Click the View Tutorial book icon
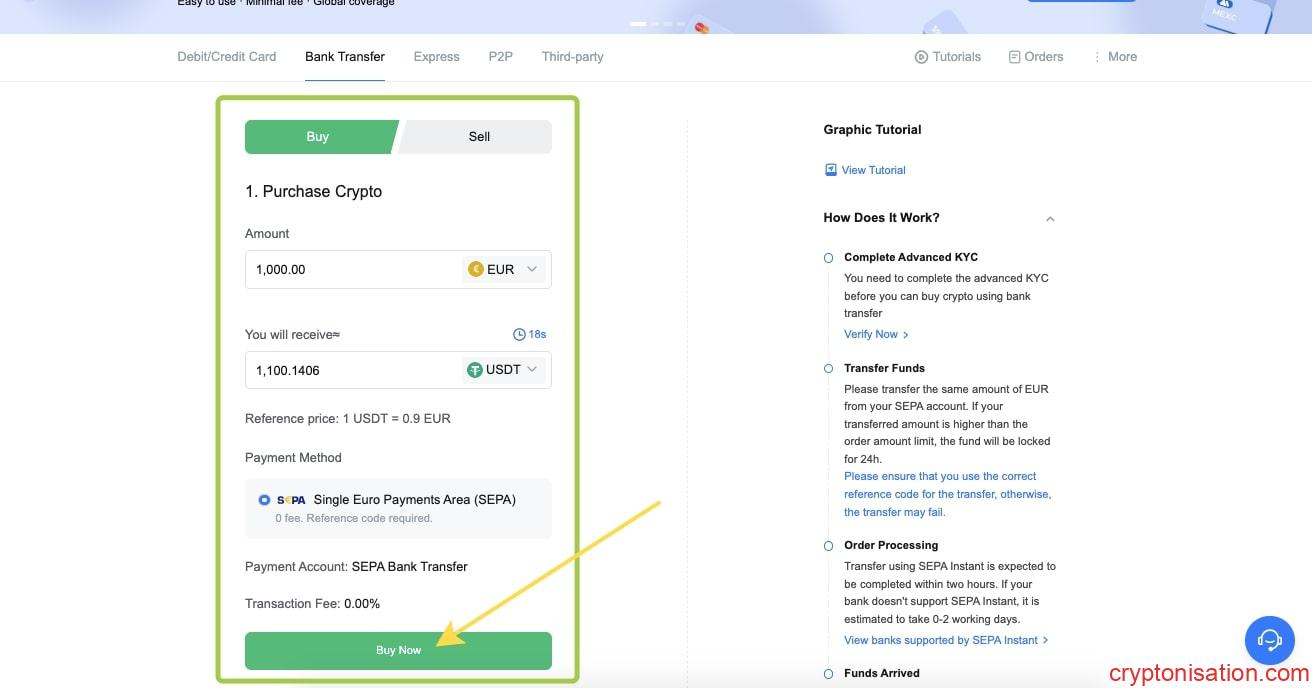Viewport: 1312px width, 688px height. (x=830, y=170)
